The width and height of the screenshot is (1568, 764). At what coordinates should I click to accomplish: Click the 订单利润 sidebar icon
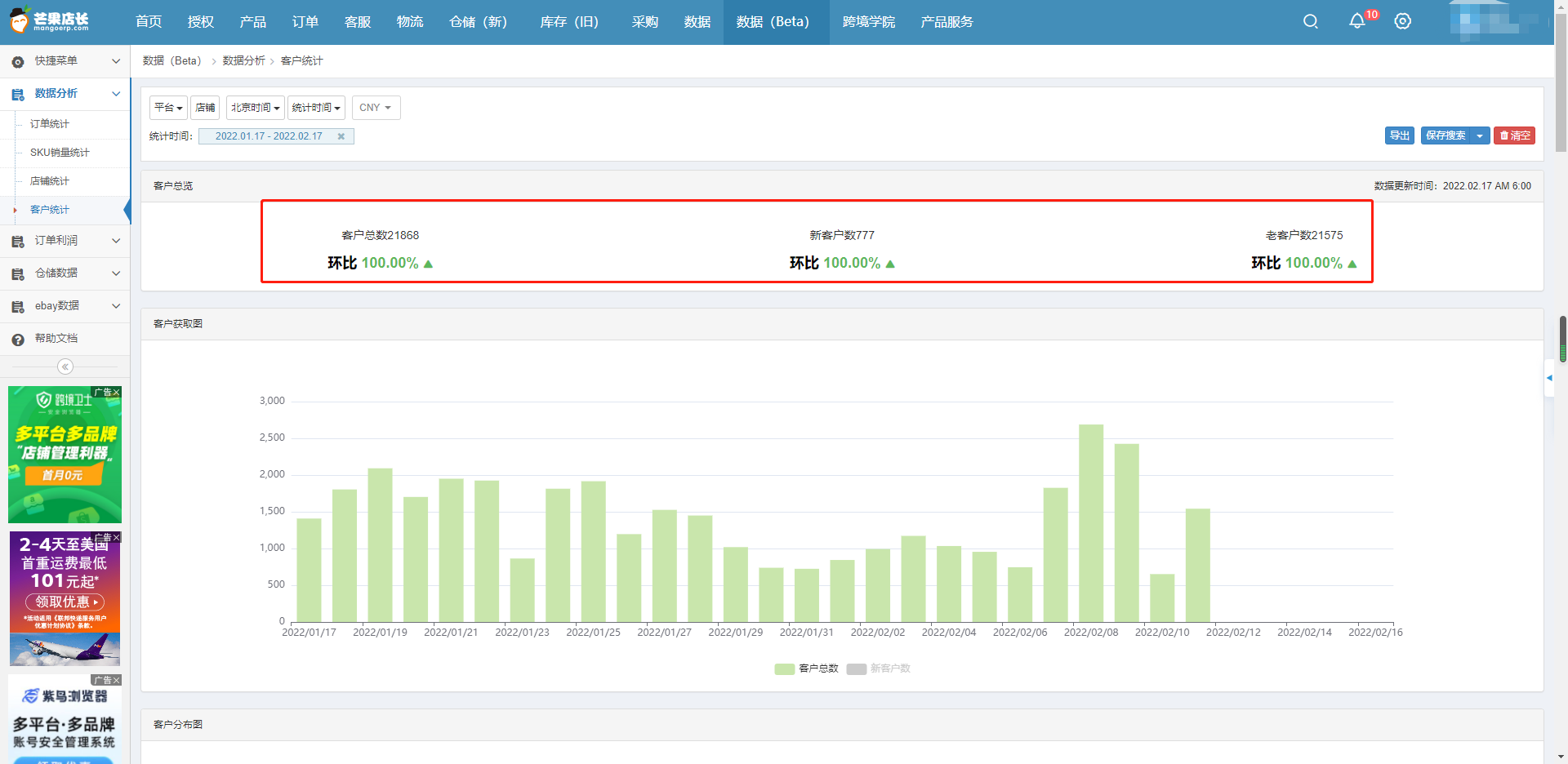pyautogui.click(x=18, y=242)
